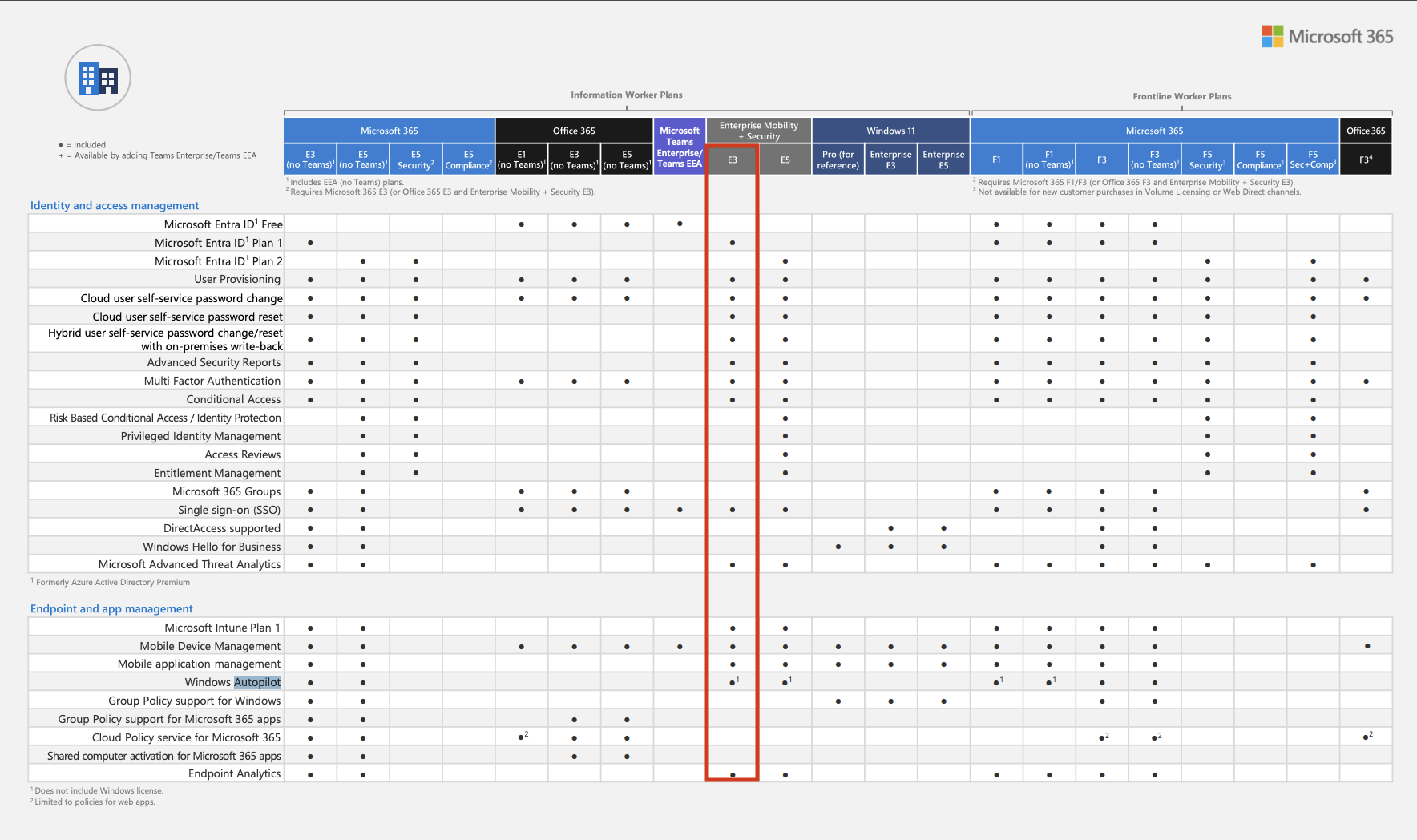Click the Windows 11 Pro (for reference) header
The width and height of the screenshot is (1417, 840).
[x=838, y=160]
